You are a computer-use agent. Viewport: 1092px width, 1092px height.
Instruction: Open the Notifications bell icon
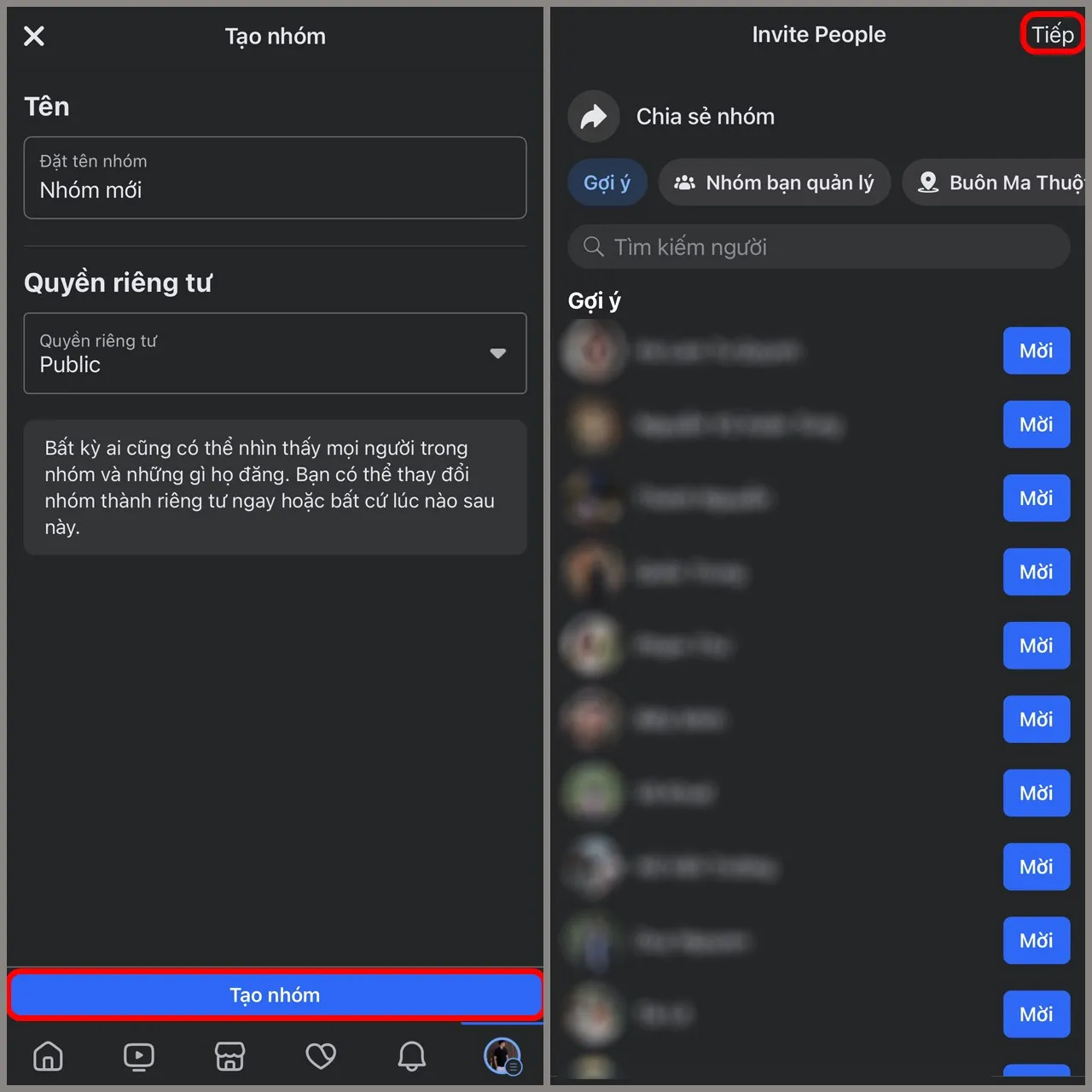[412, 1056]
